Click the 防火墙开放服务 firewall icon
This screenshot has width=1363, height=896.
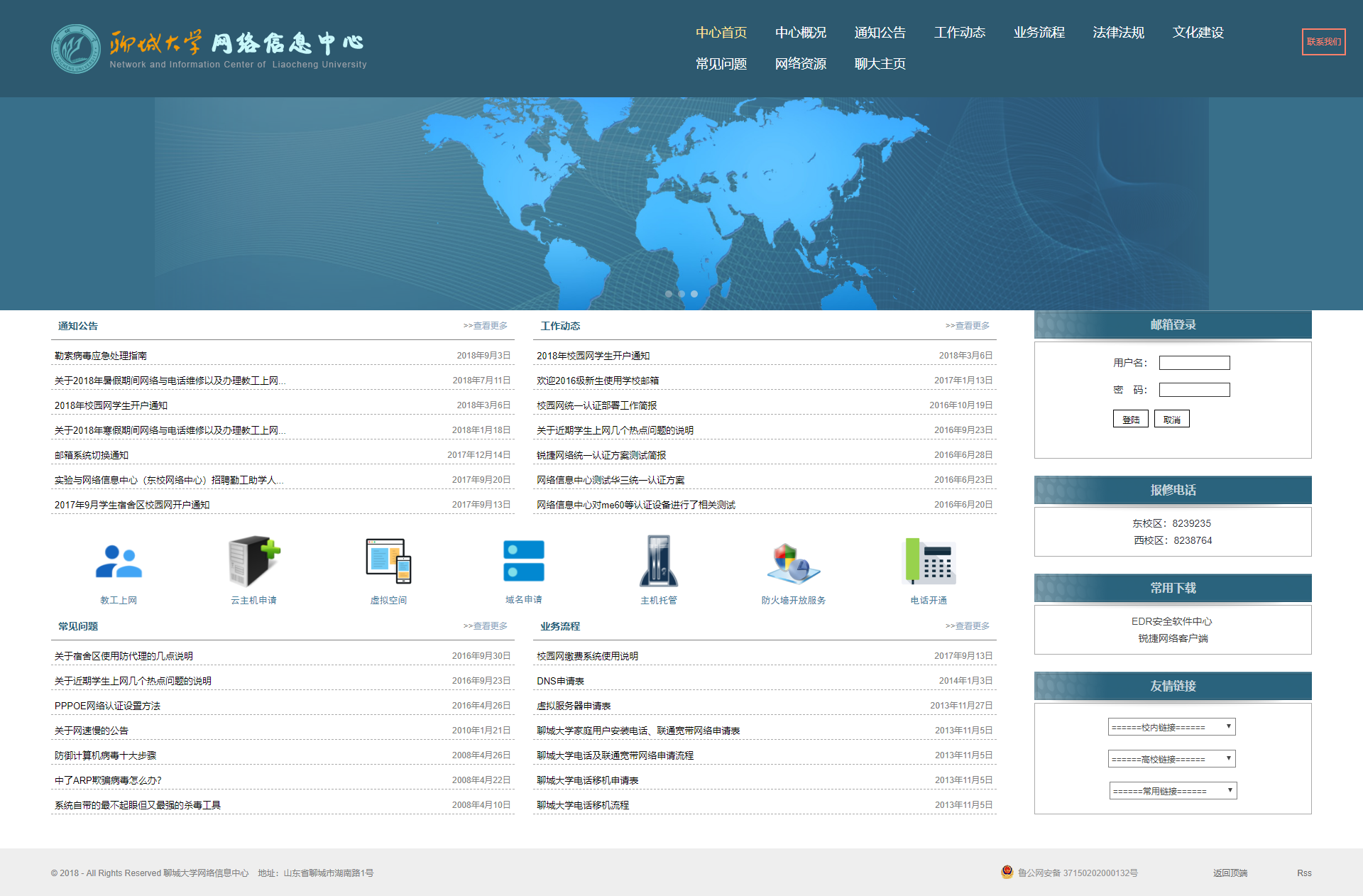[793, 562]
